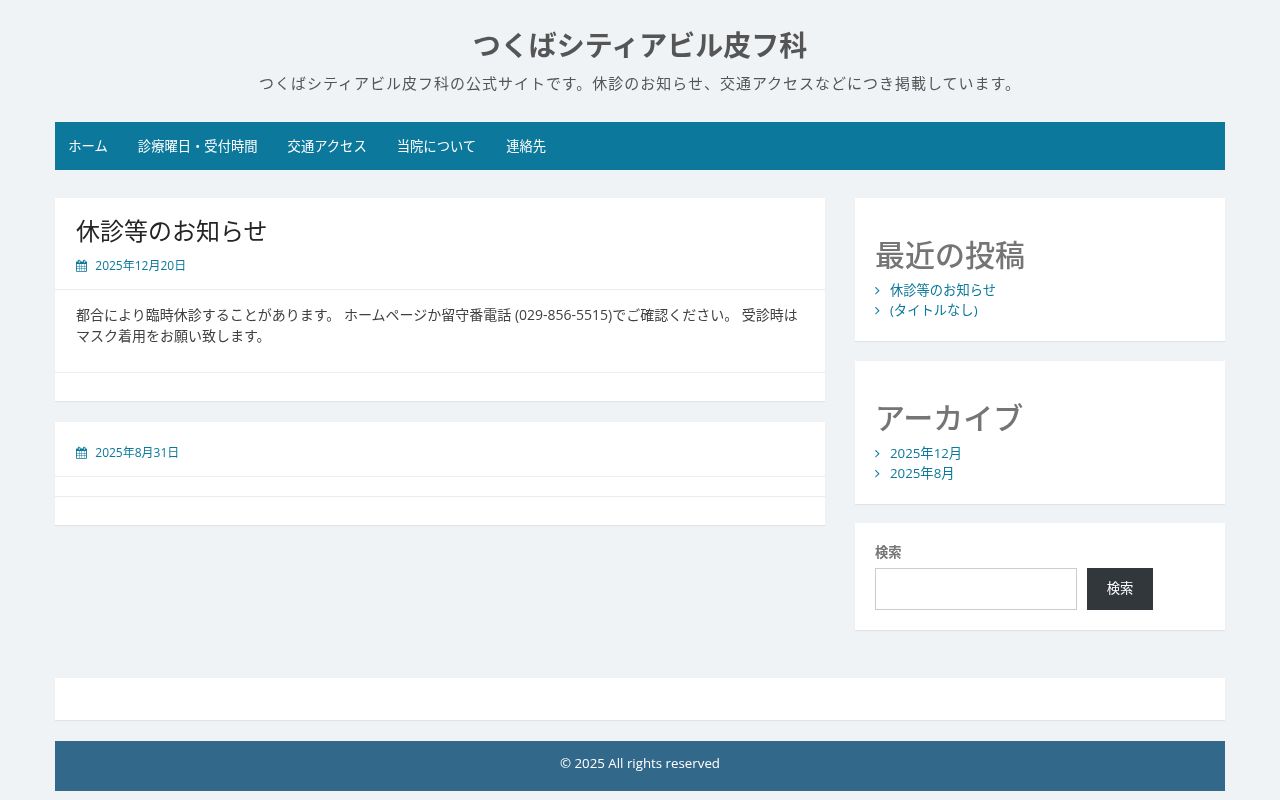Viewport: 1280px width, 800px height.
Task: Click the chevron before 休診等のお知らせ in 最近の投稿
Action: [x=877, y=290]
